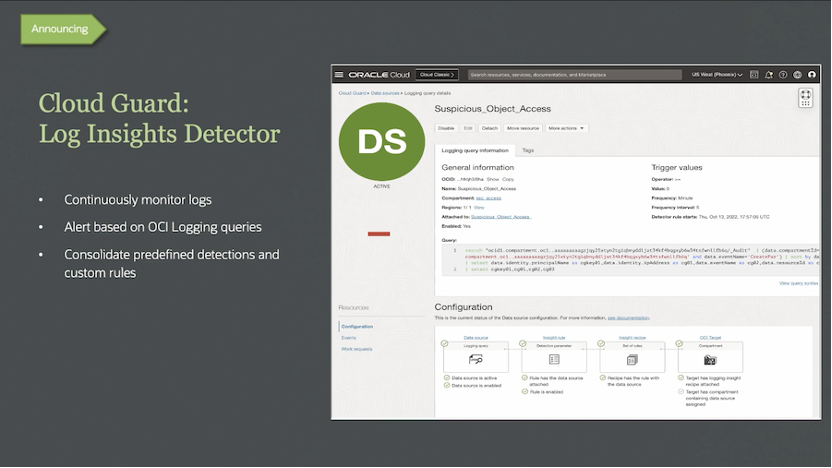Image resolution: width=832 pixels, height=468 pixels.
Task: Click the Compartment folder icon
Action: pyautogui.click(x=710, y=360)
